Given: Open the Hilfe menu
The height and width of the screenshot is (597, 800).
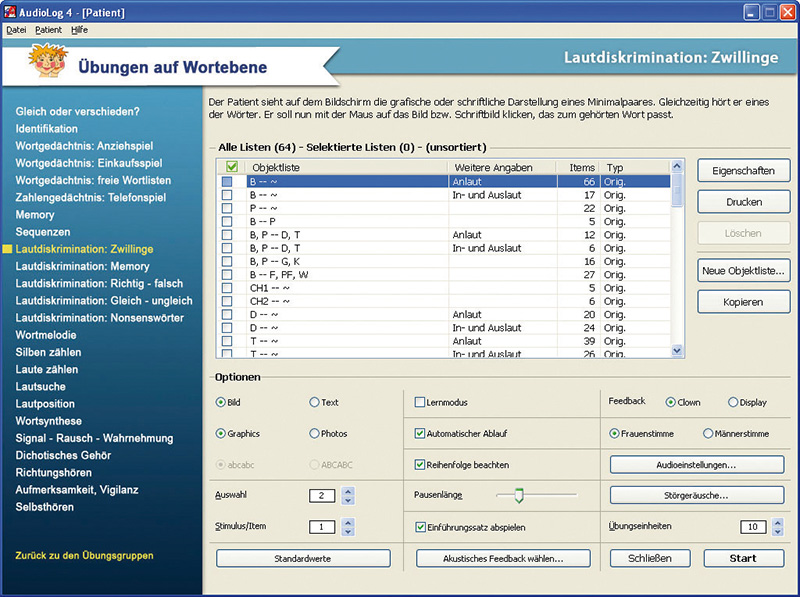Looking at the screenshot, I should click(x=79, y=30).
